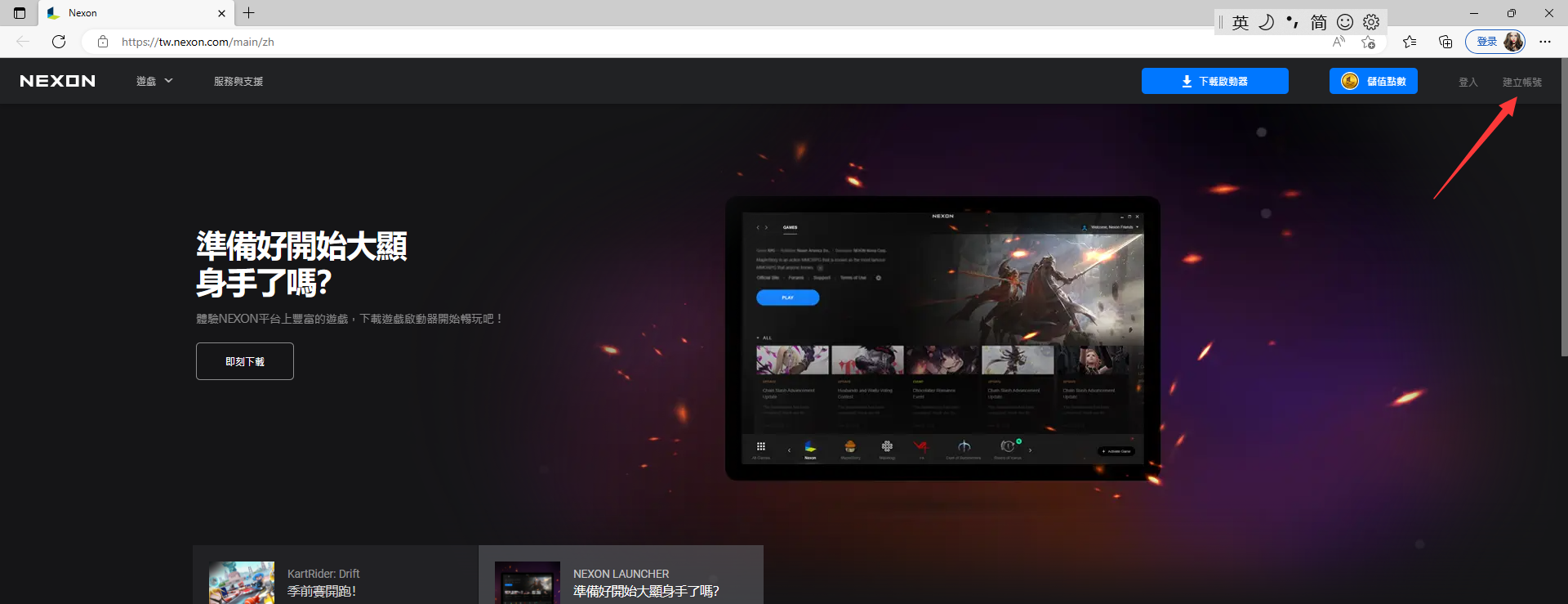Click the NEXON logo in the site header

[x=57, y=81]
